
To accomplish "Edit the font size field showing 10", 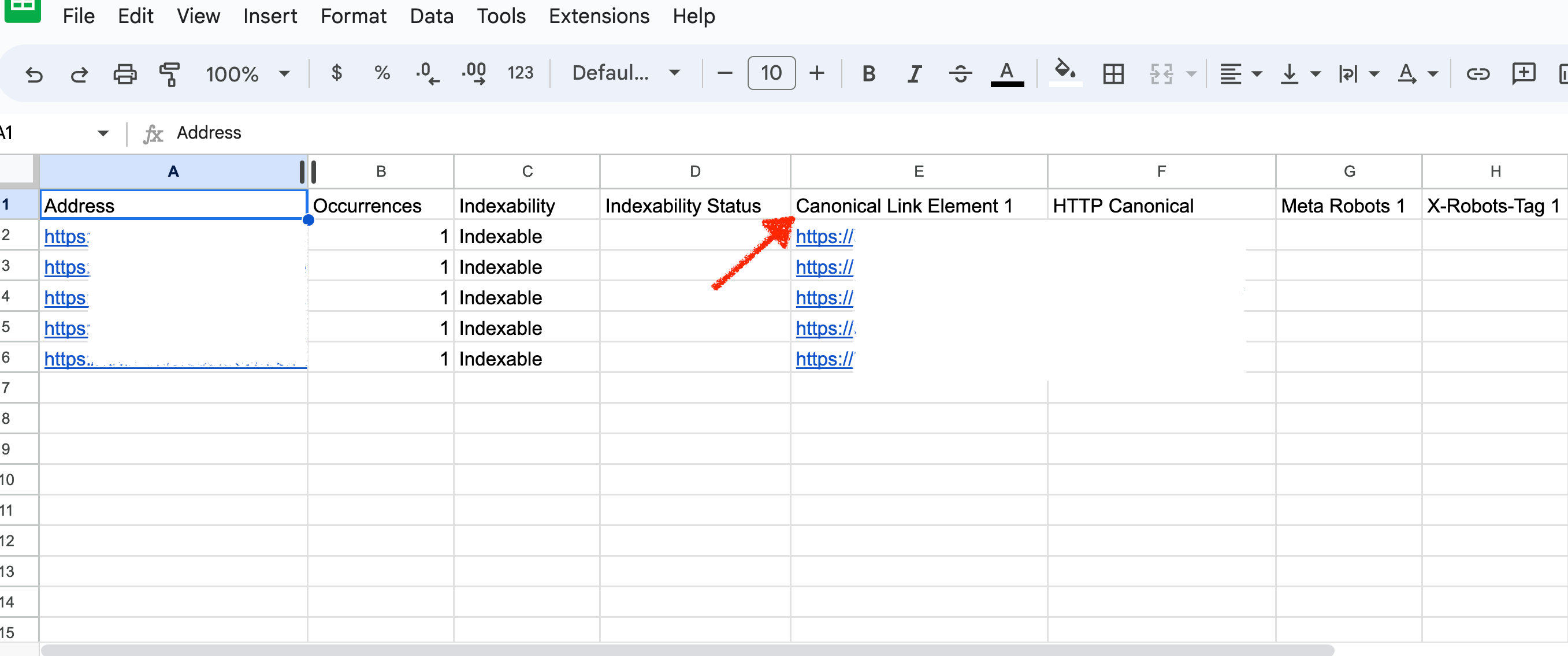I will click(x=771, y=73).
